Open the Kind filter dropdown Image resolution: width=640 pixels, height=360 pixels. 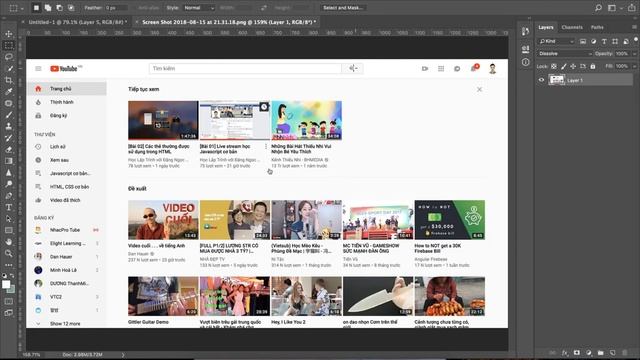557,41
